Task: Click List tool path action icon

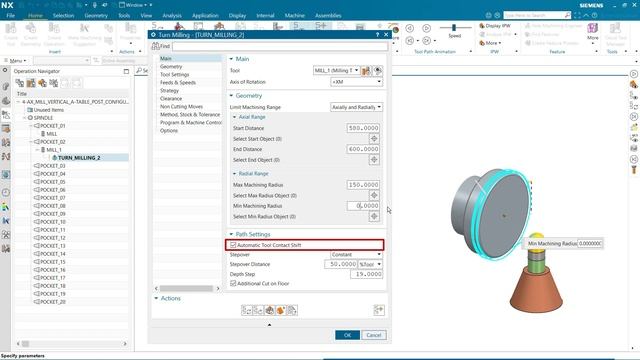Action: [292, 311]
